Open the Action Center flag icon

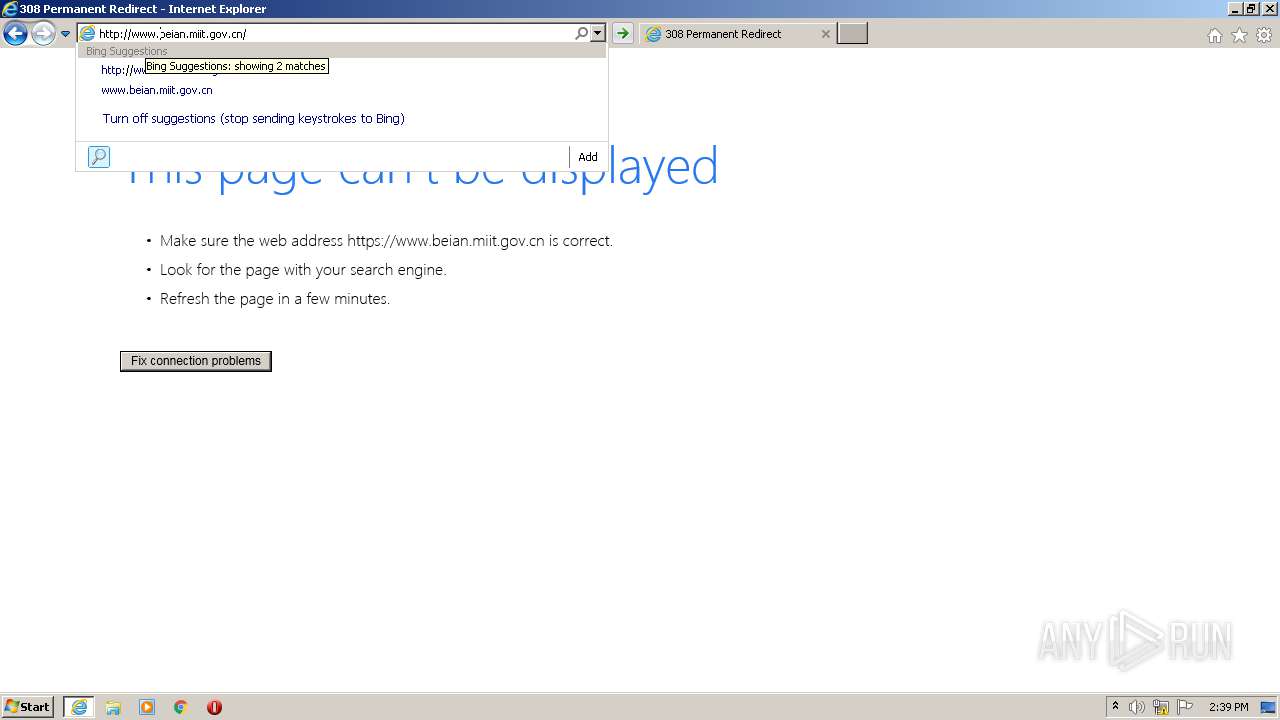click(x=1185, y=707)
